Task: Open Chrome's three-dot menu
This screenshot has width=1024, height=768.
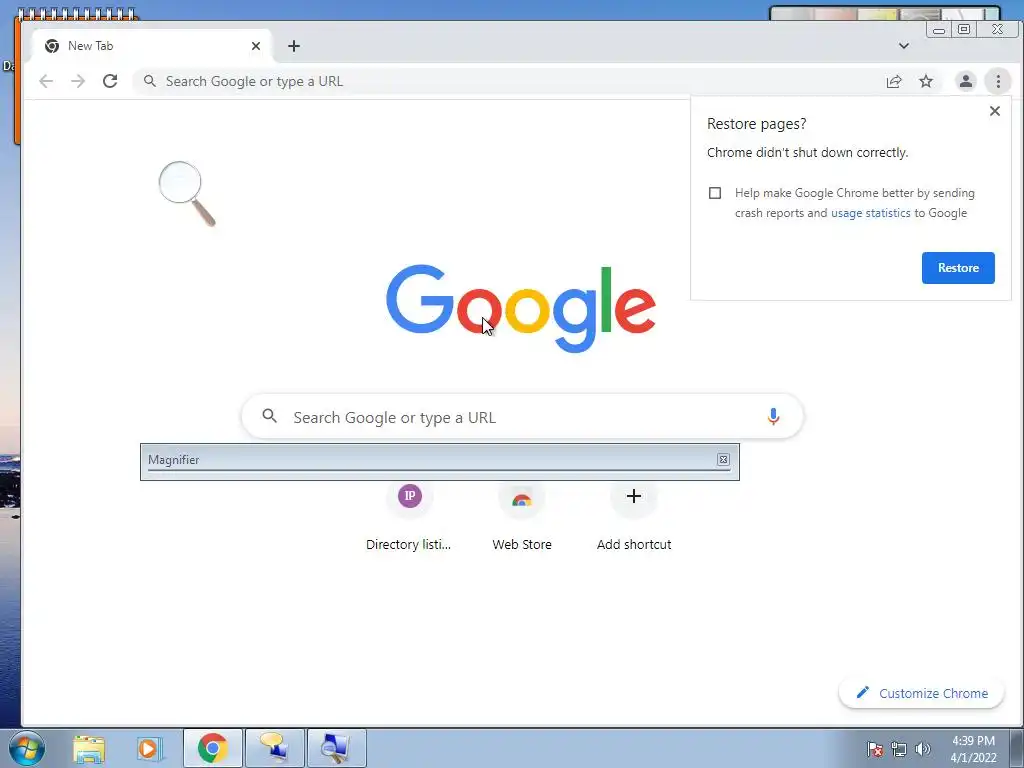Action: 998,82
